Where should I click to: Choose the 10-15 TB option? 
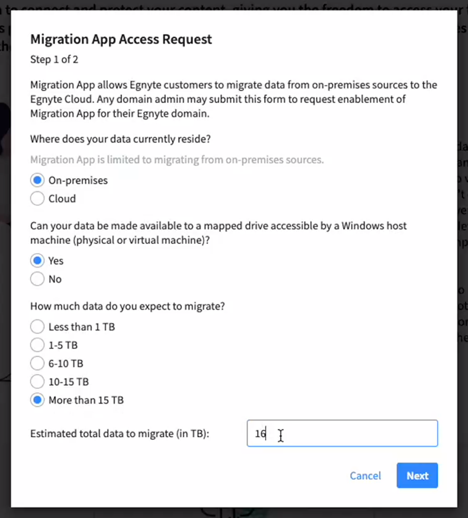click(37, 382)
